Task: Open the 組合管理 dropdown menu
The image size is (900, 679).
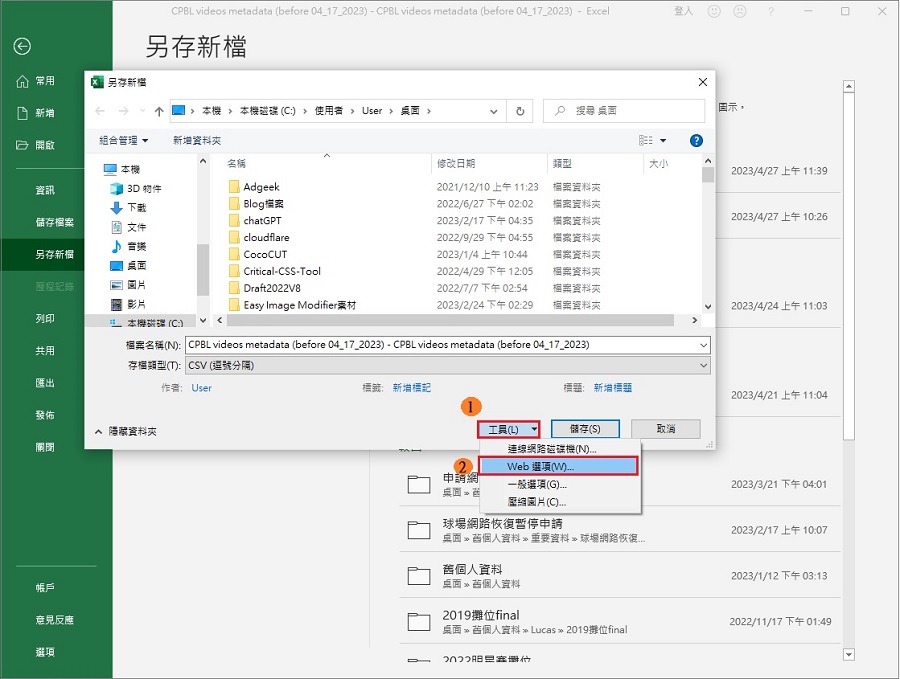Action: click(123, 141)
